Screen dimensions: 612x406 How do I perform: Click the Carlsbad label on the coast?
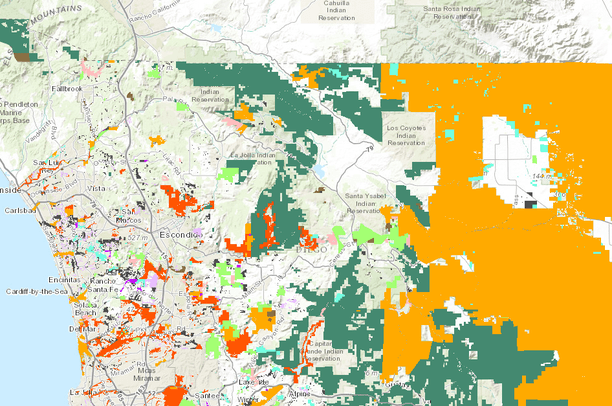(20, 210)
